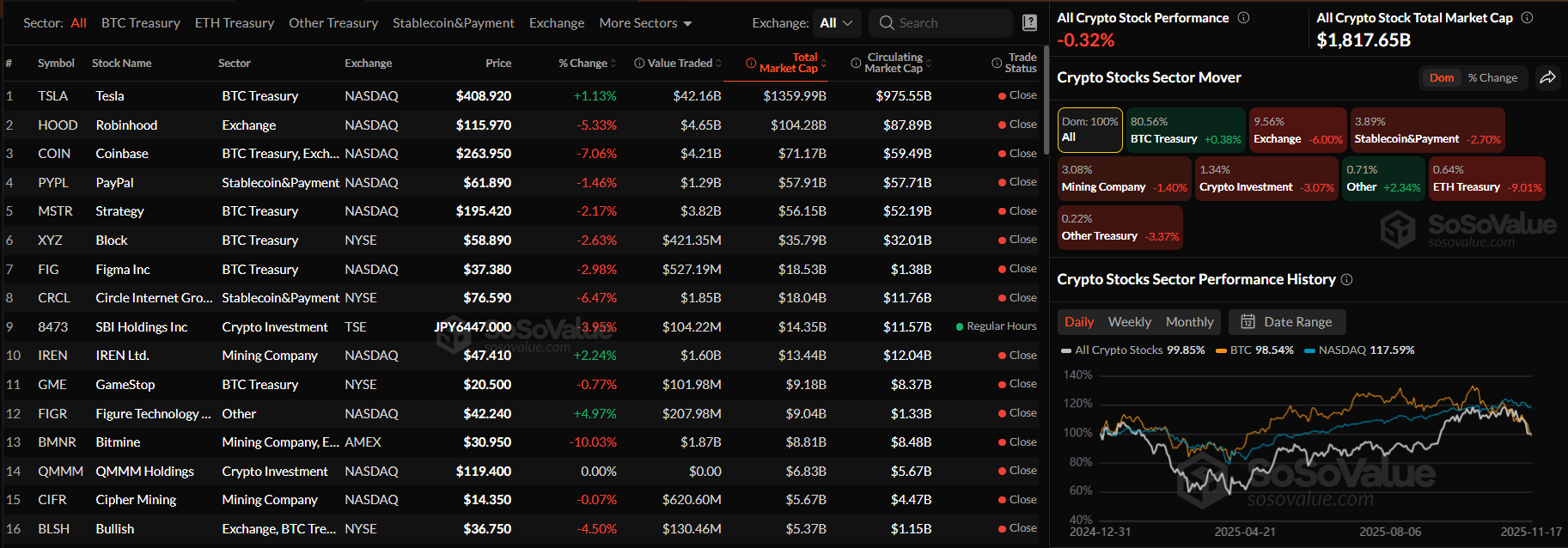Click the info icon before Trade Status
Image resolution: width=1568 pixels, height=548 pixels.
pyautogui.click(x=997, y=64)
